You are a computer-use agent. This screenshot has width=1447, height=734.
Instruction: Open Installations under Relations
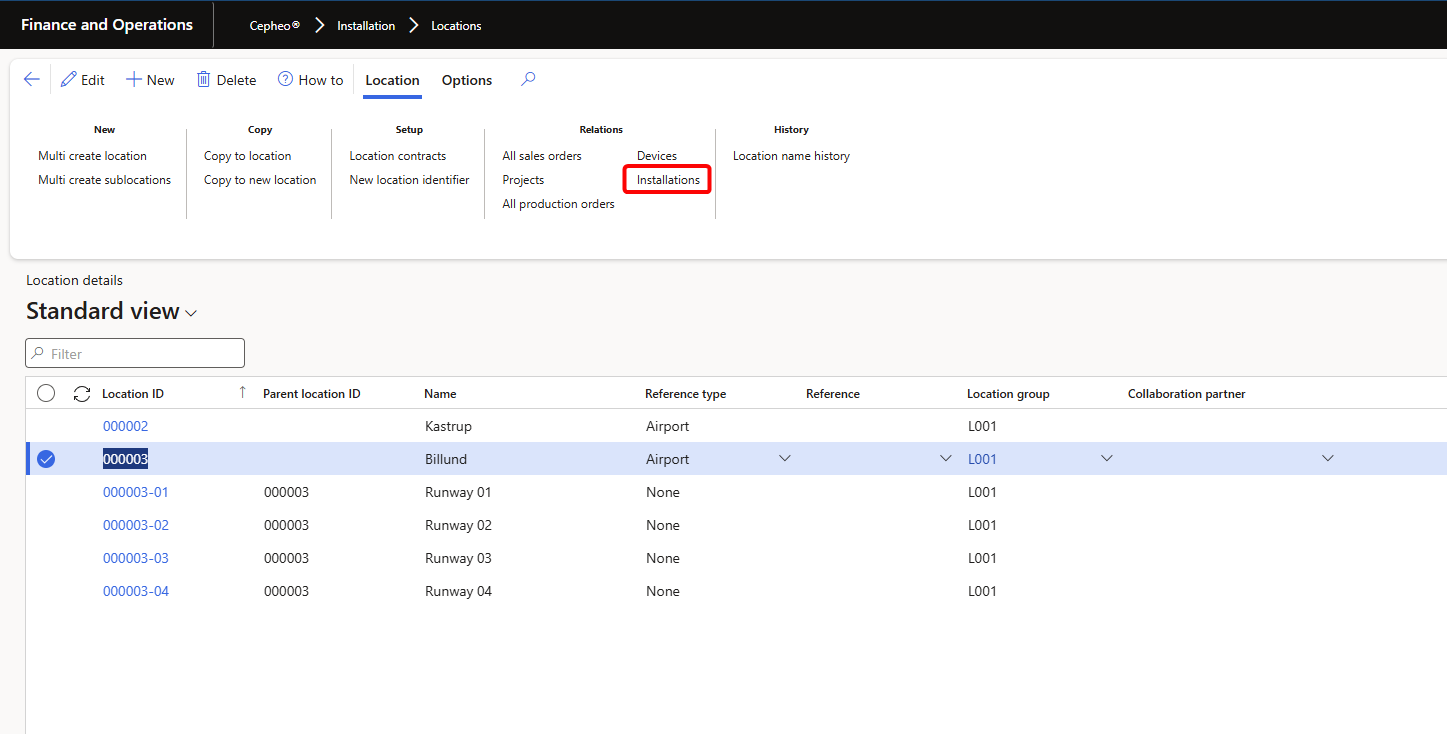click(668, 180)
